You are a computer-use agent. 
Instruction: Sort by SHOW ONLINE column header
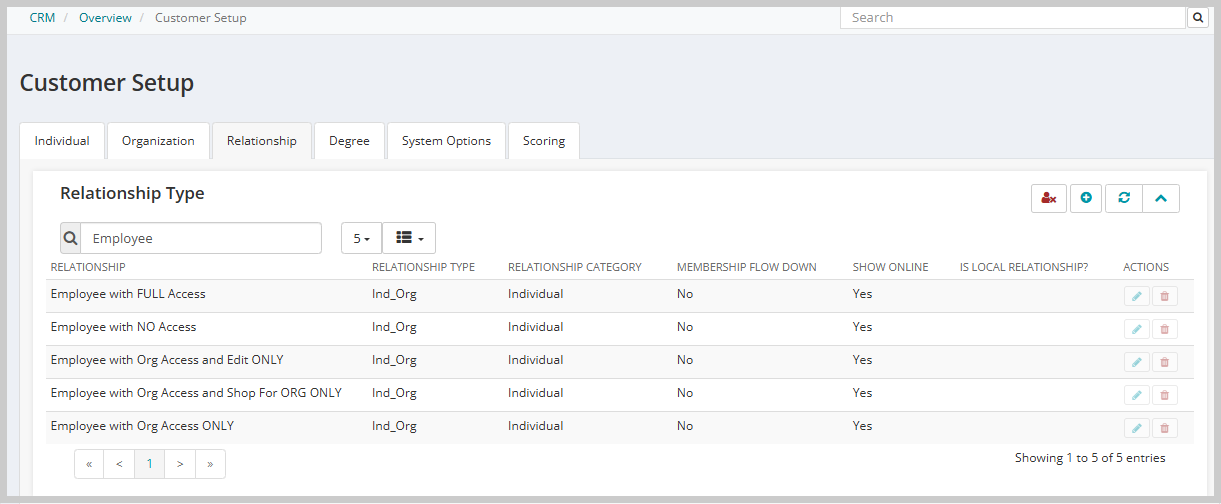point(890,267)
